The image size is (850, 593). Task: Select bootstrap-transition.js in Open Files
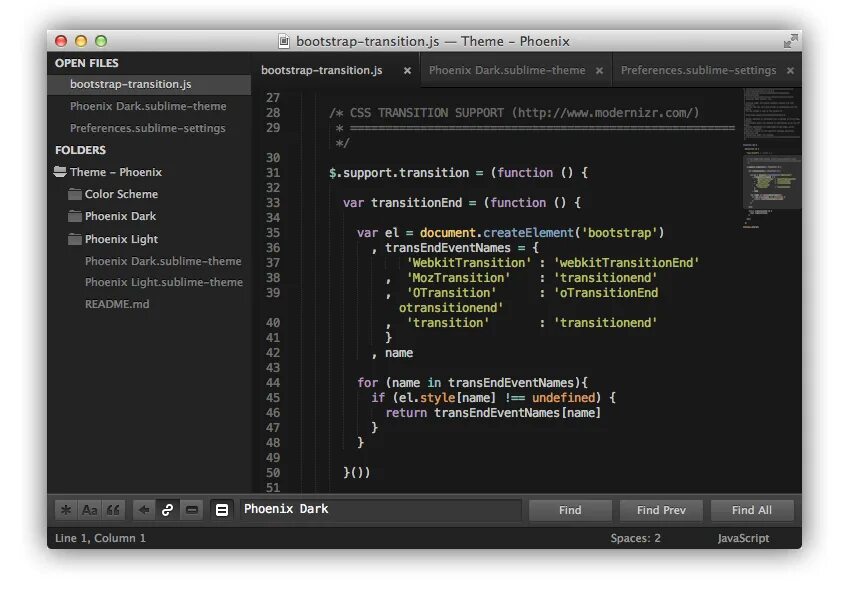149,85
